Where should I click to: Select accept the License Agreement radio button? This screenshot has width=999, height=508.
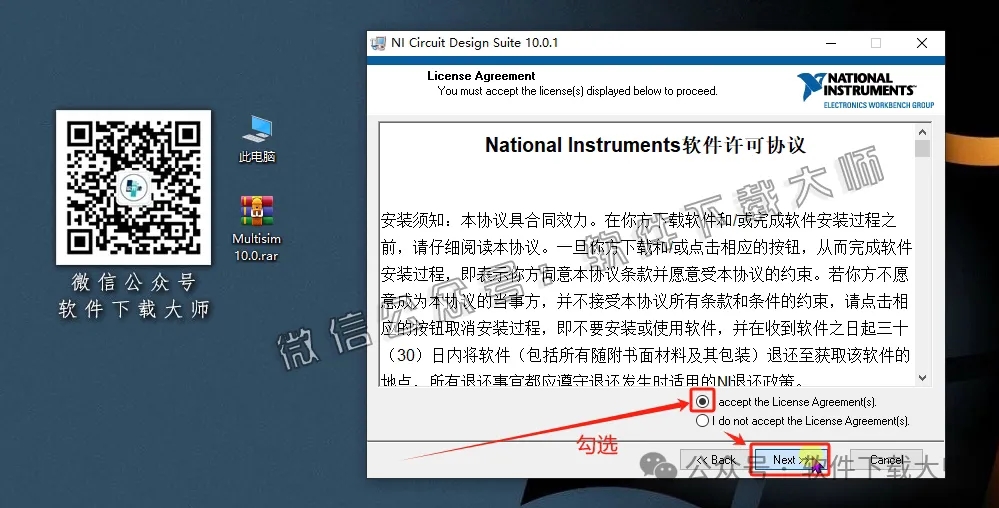(x=702, y=402)
